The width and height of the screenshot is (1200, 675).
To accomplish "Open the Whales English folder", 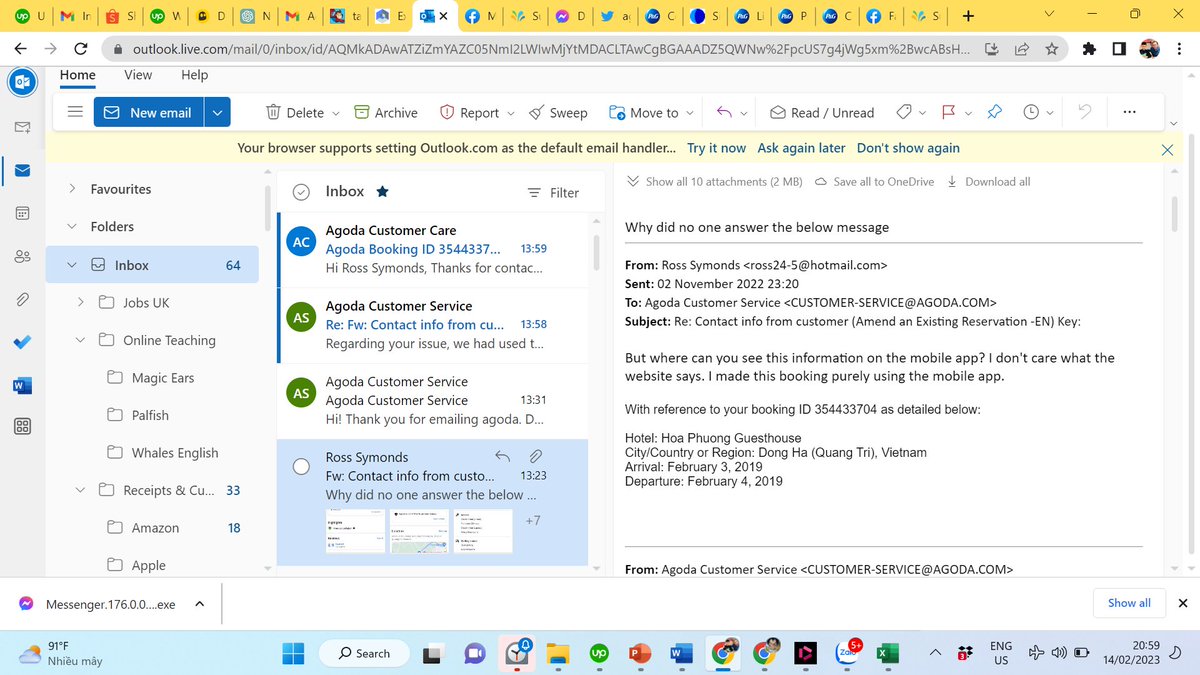I will coord(175,453).
